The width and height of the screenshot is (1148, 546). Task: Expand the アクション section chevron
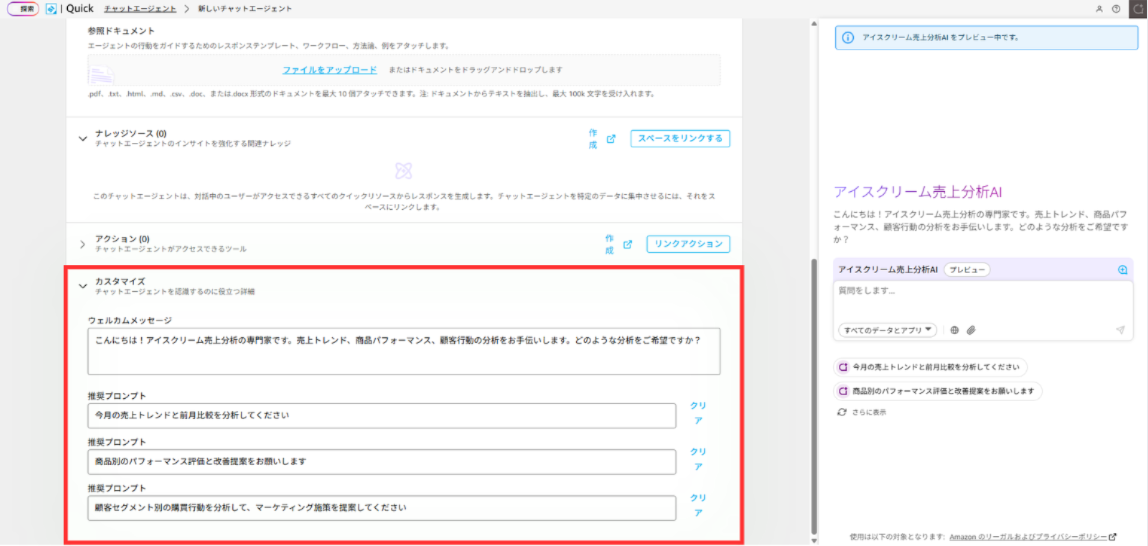[x=83, y=244]
